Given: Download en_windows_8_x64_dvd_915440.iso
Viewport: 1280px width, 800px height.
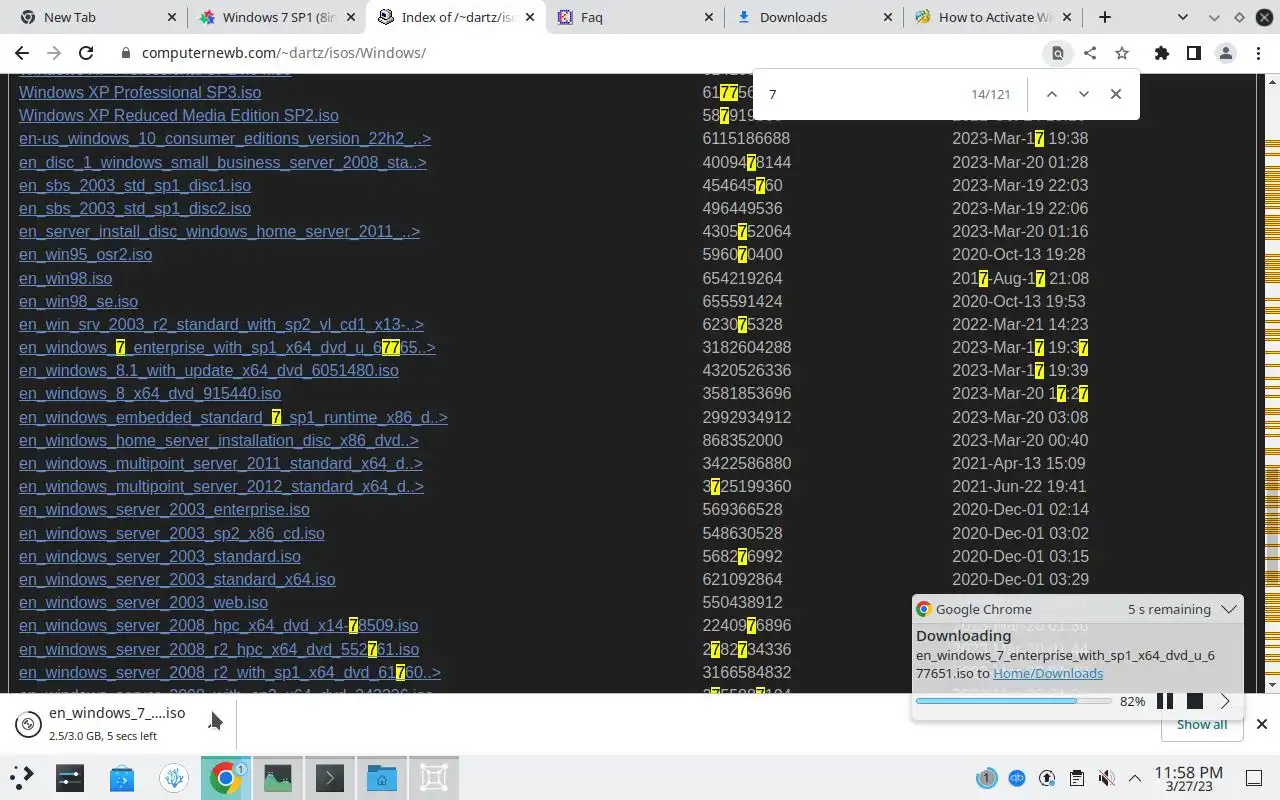Looking at the screenshot, I should 150,394.
